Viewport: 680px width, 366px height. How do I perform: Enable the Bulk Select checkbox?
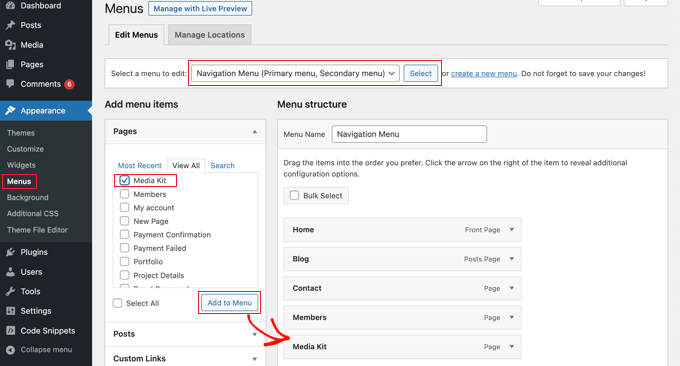coord(294,196)
